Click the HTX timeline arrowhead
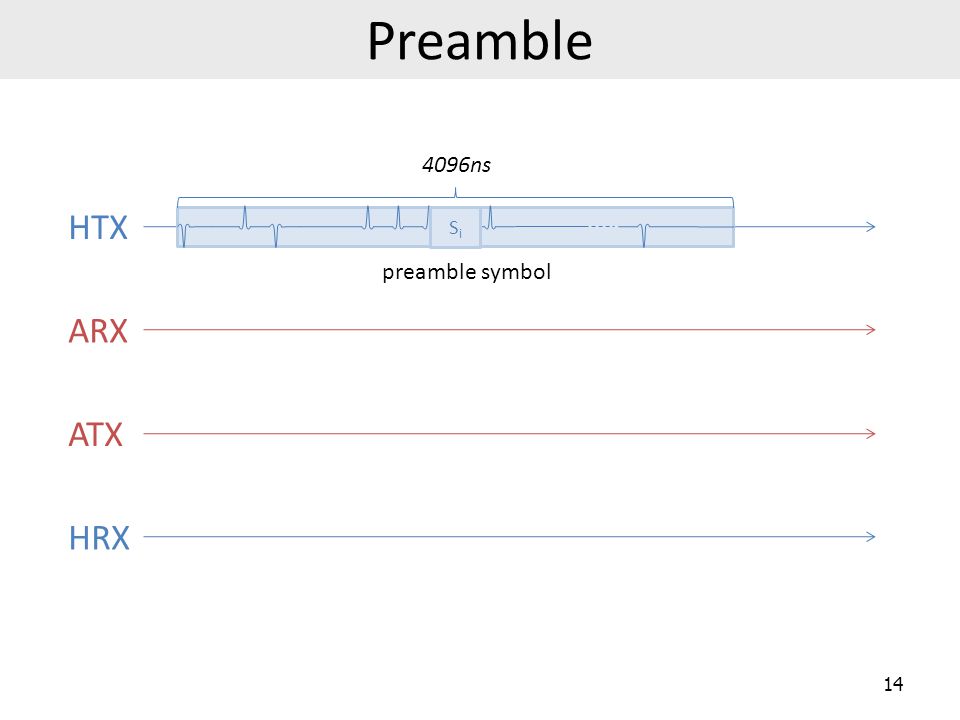 (871, 227)
